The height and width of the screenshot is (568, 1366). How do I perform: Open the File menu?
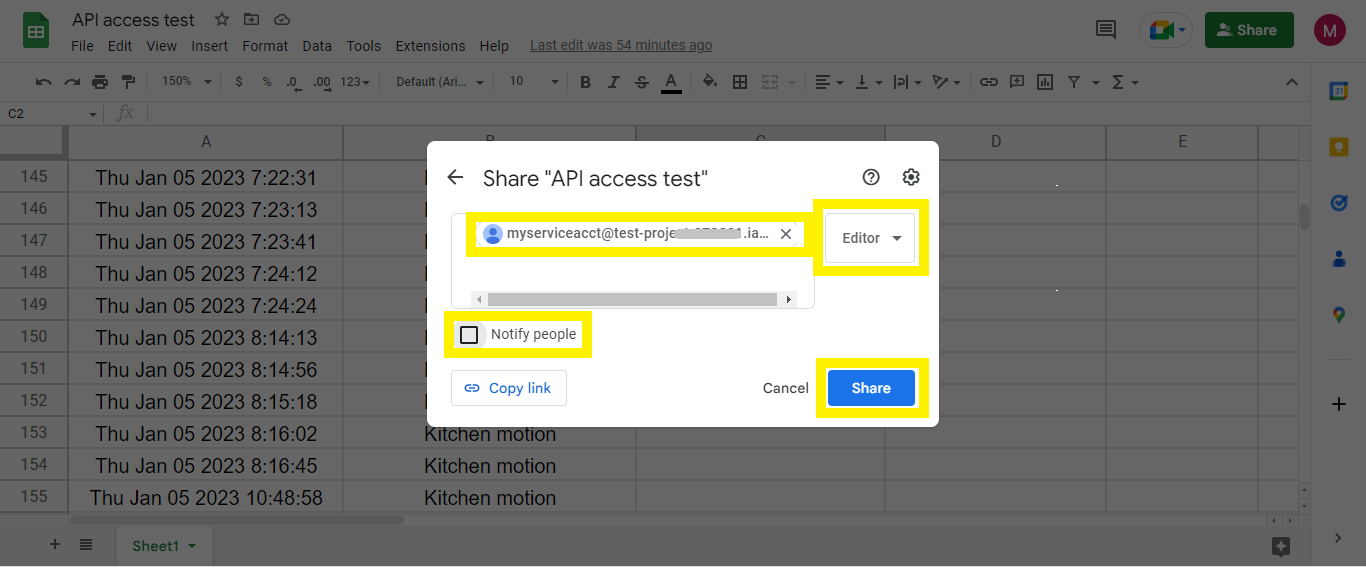click(x=82, y=46)
